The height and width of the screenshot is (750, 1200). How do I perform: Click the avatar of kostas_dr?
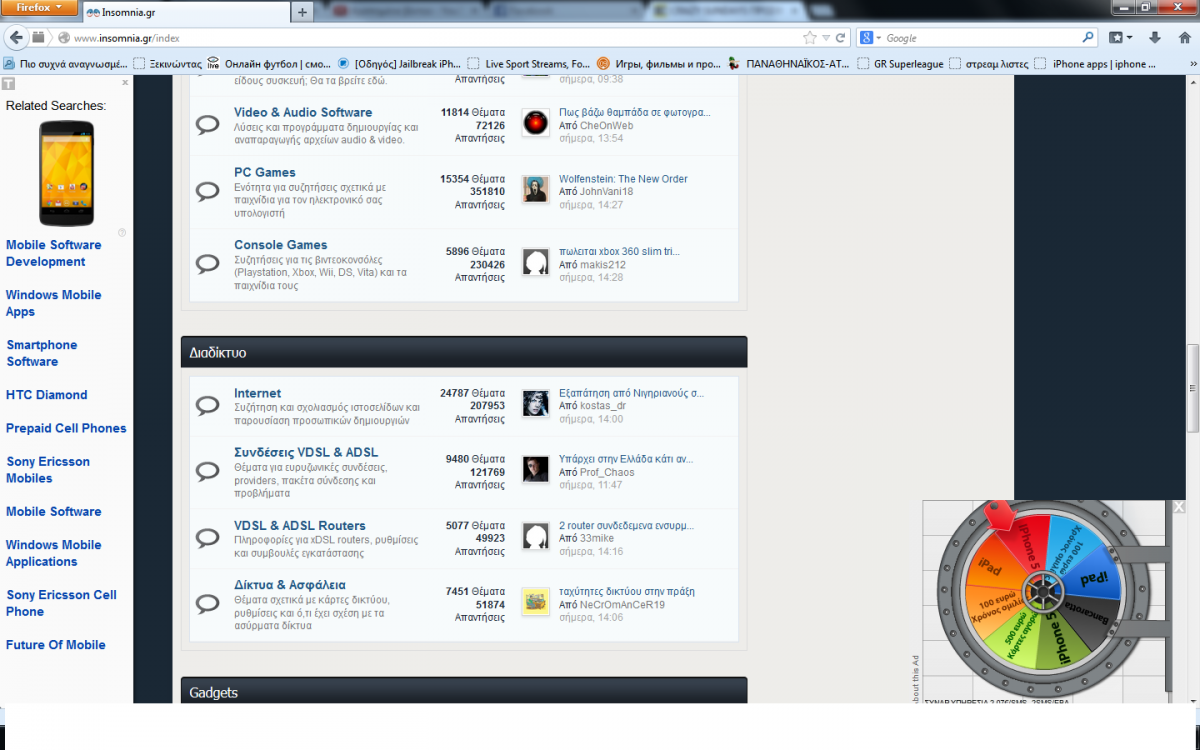536,403
